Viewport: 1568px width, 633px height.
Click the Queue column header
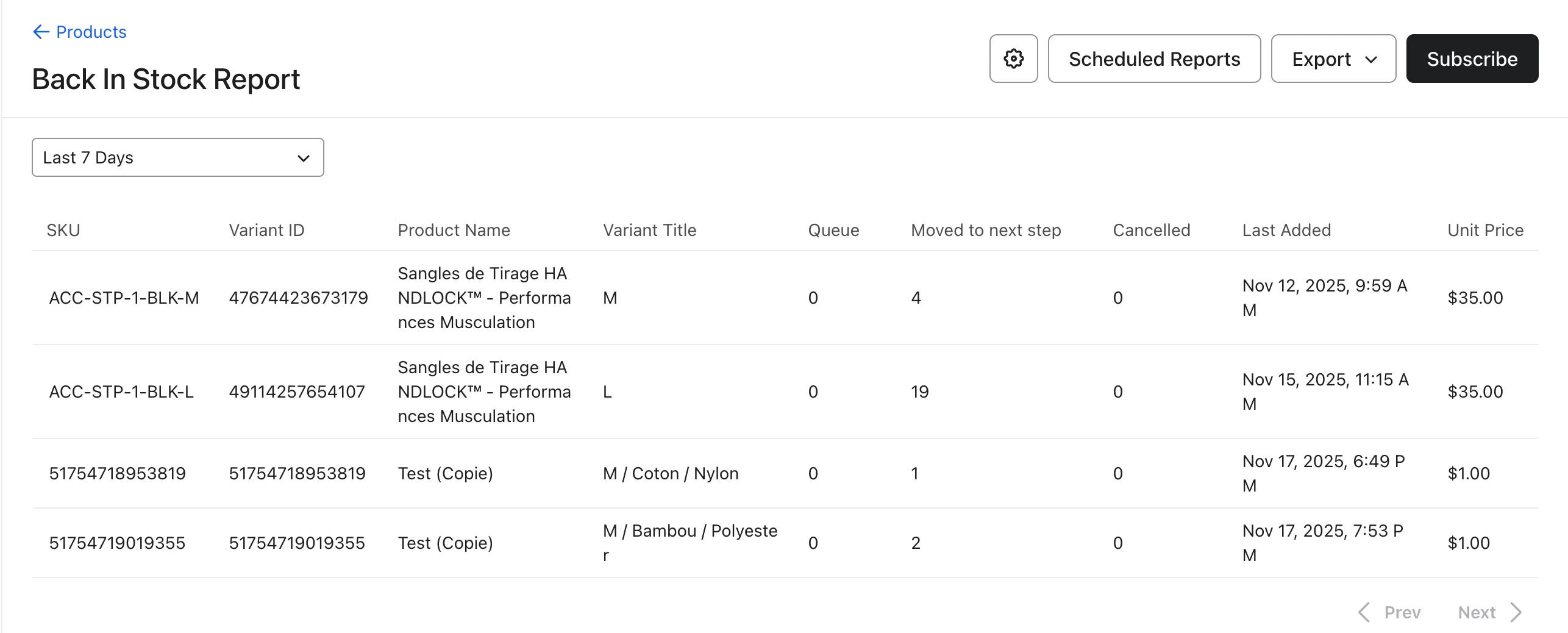[x=833, y=230]
